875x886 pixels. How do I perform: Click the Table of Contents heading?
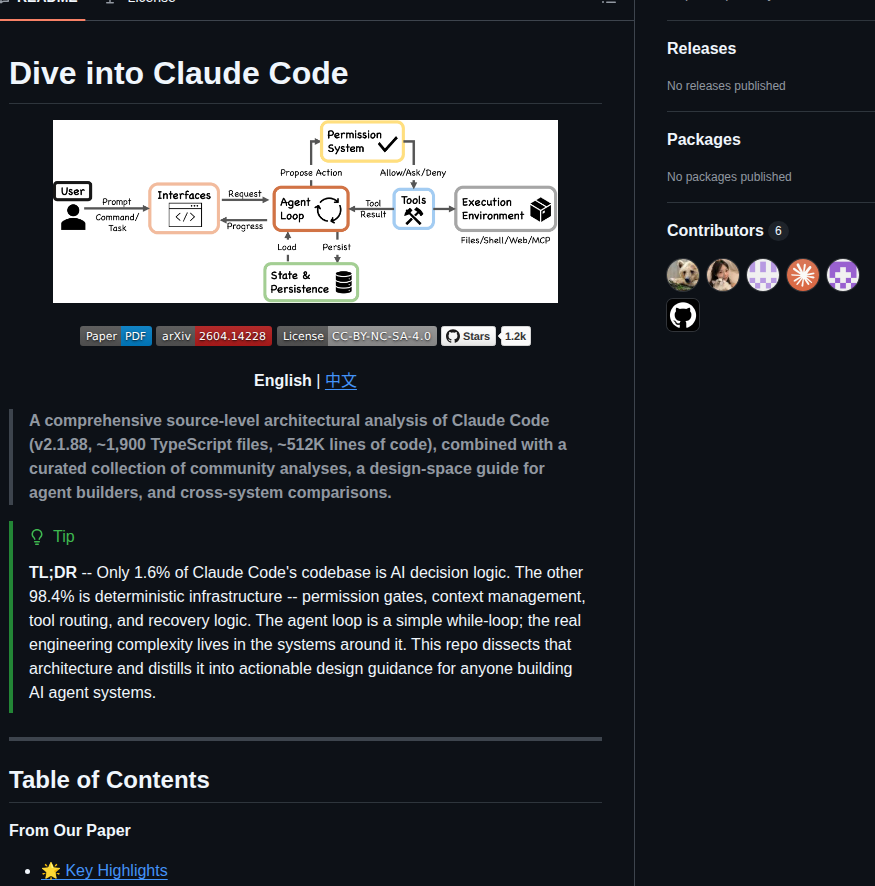(x=109, y=780)
